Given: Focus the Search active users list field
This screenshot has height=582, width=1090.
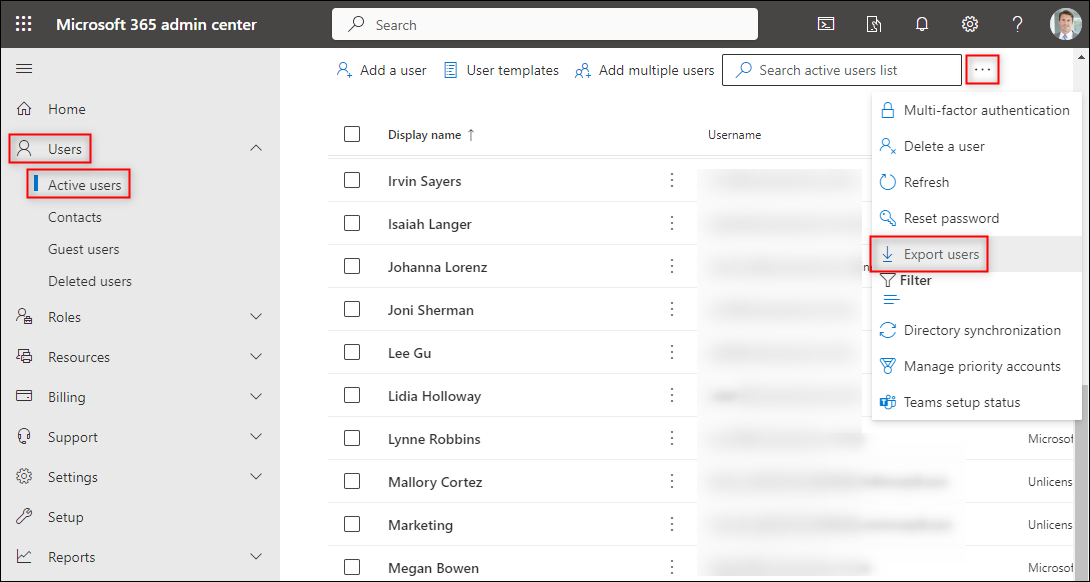Looking at the screenshot, I should click(x=842, y=70).
